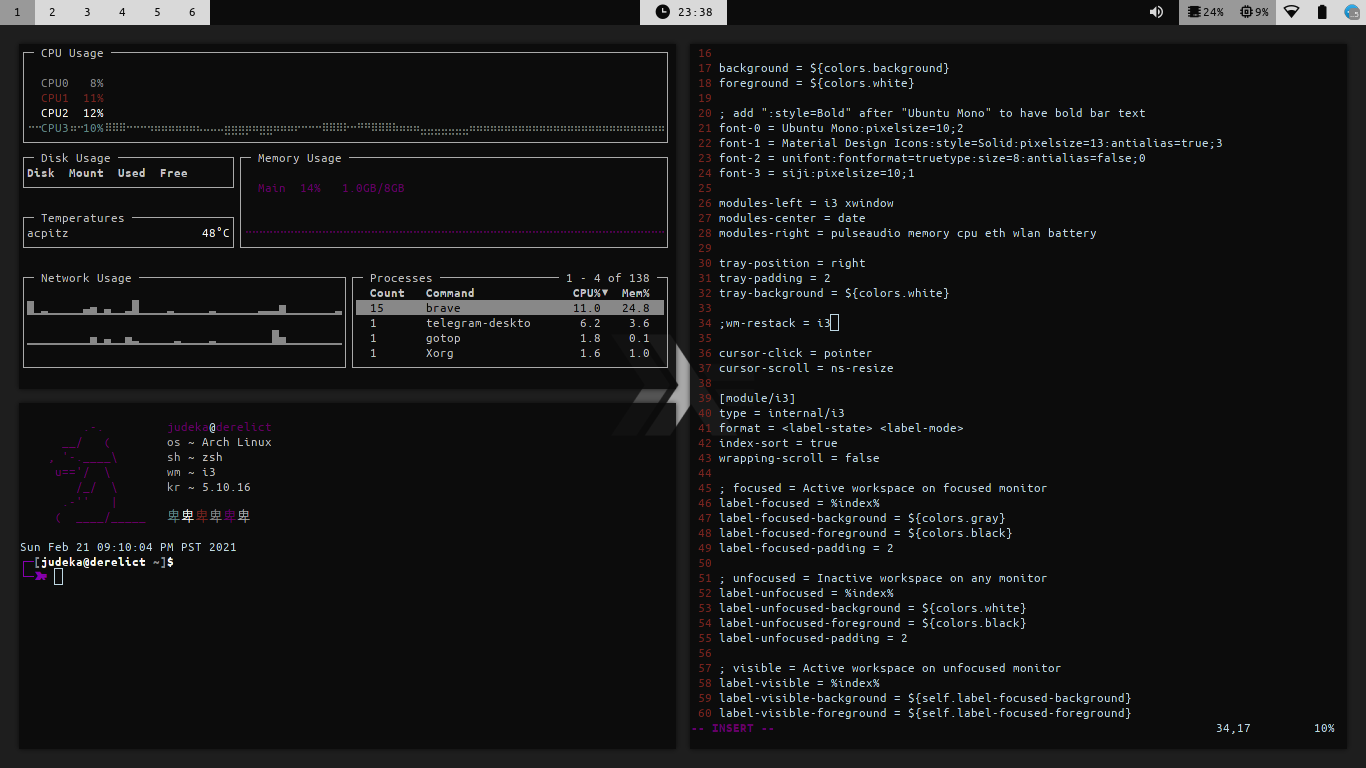
Task: Sort processes by the Count column
Action: pos(387,293)
